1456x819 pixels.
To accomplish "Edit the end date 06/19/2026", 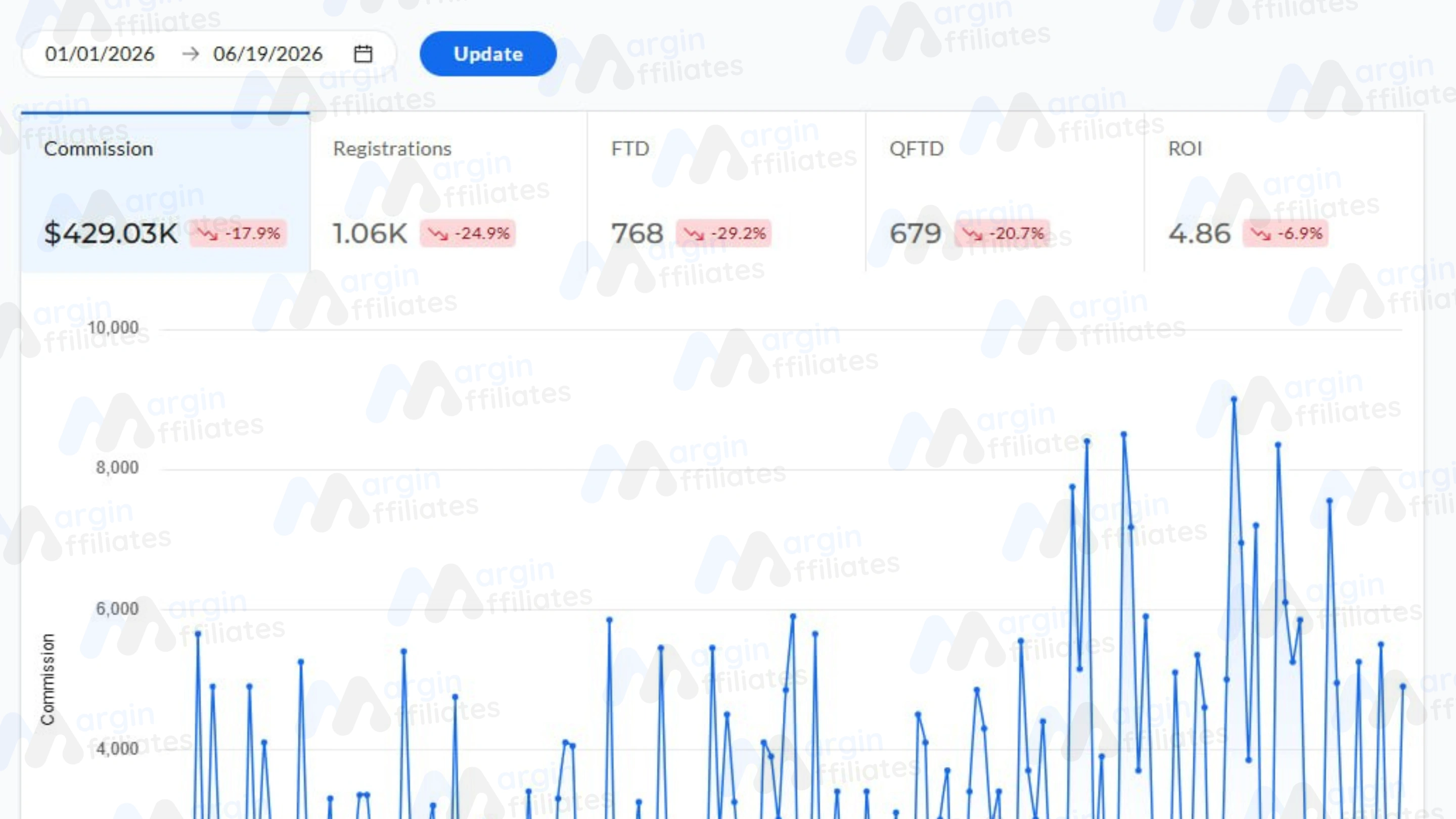I will coord(267,54).
